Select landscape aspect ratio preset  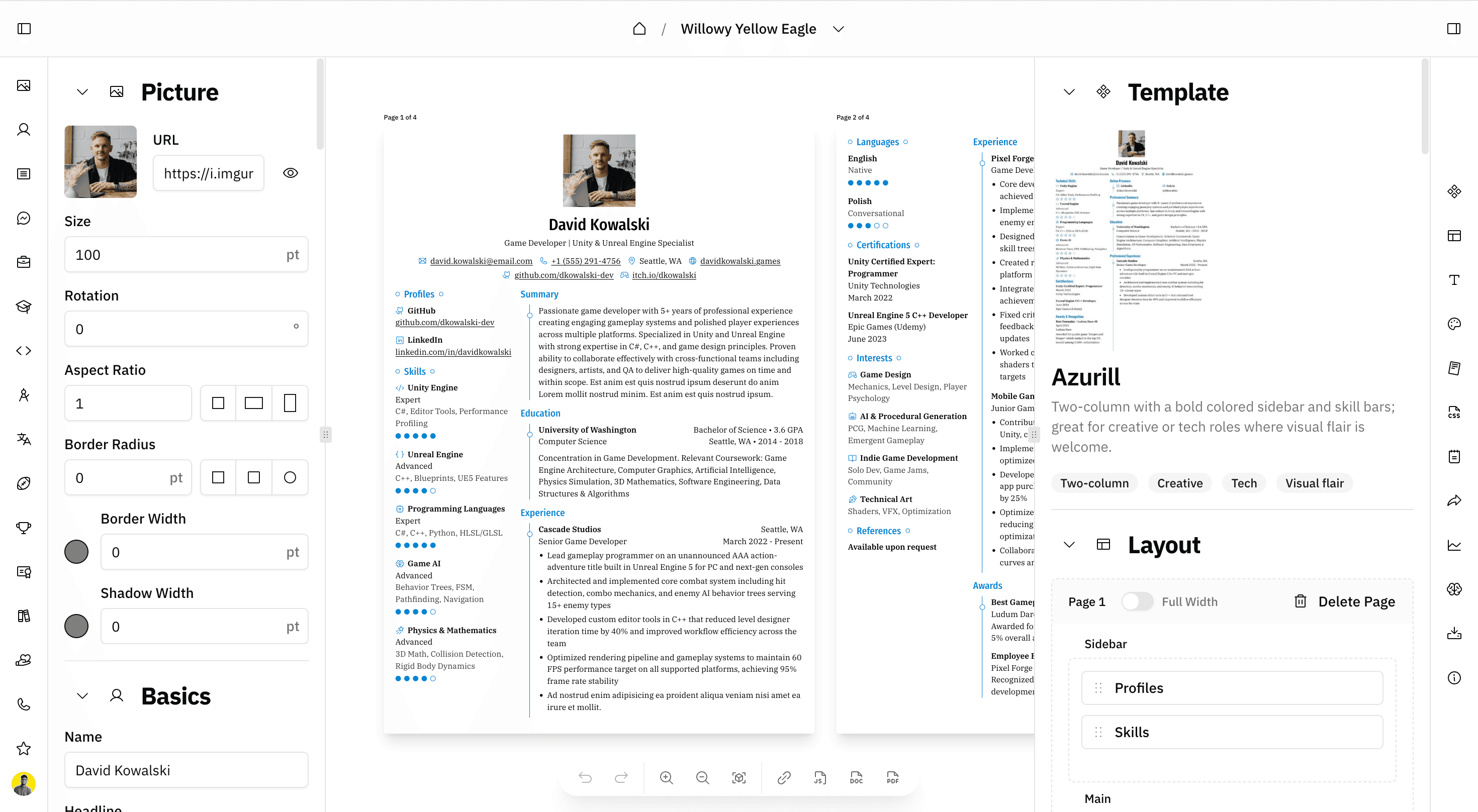(253, 403)
